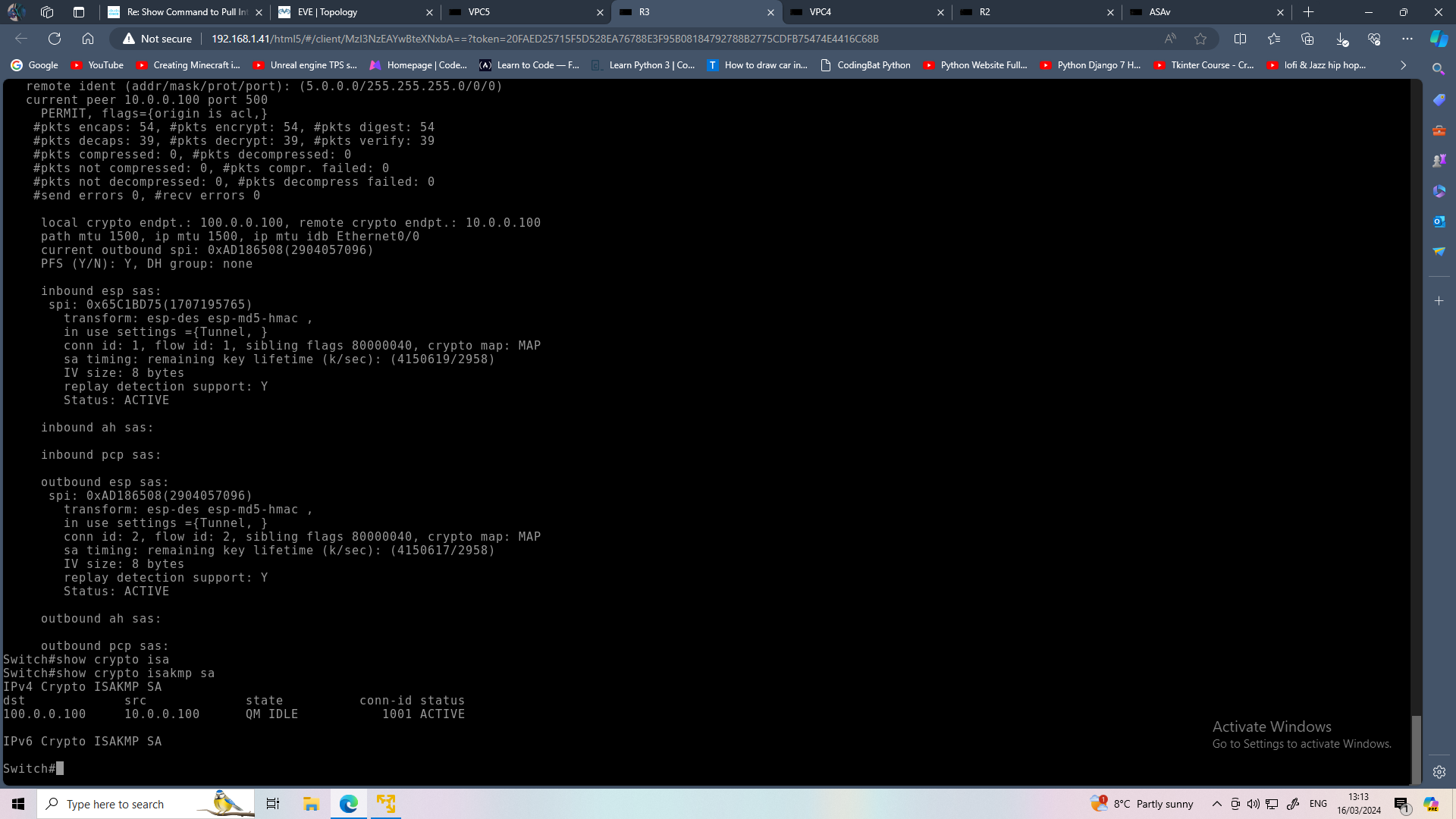Open Task View on taskbar
Image resolution: width=1456 pixels, height=819 pixels.
[273, 804]
